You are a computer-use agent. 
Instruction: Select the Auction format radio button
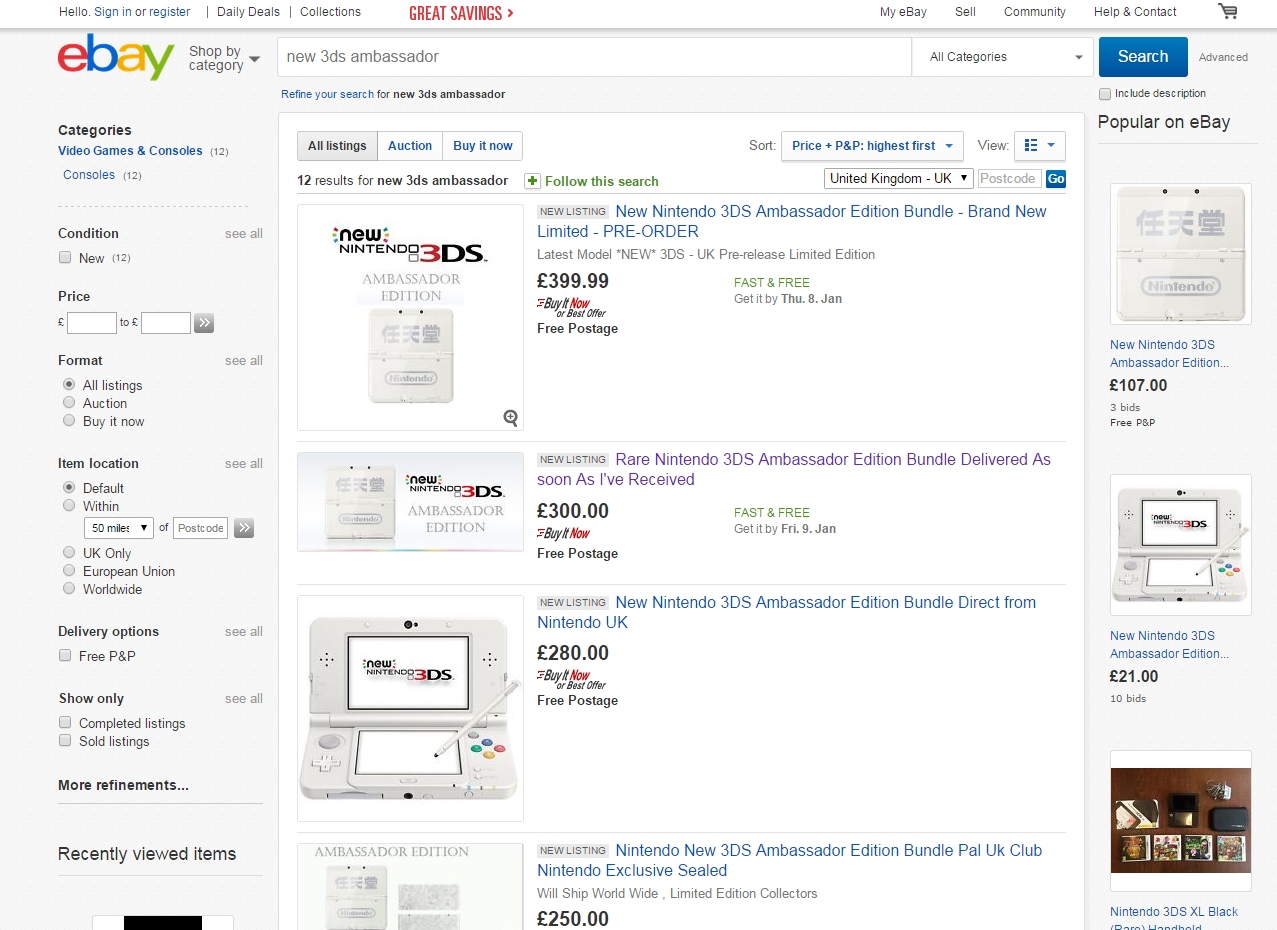tap(69, 403)
